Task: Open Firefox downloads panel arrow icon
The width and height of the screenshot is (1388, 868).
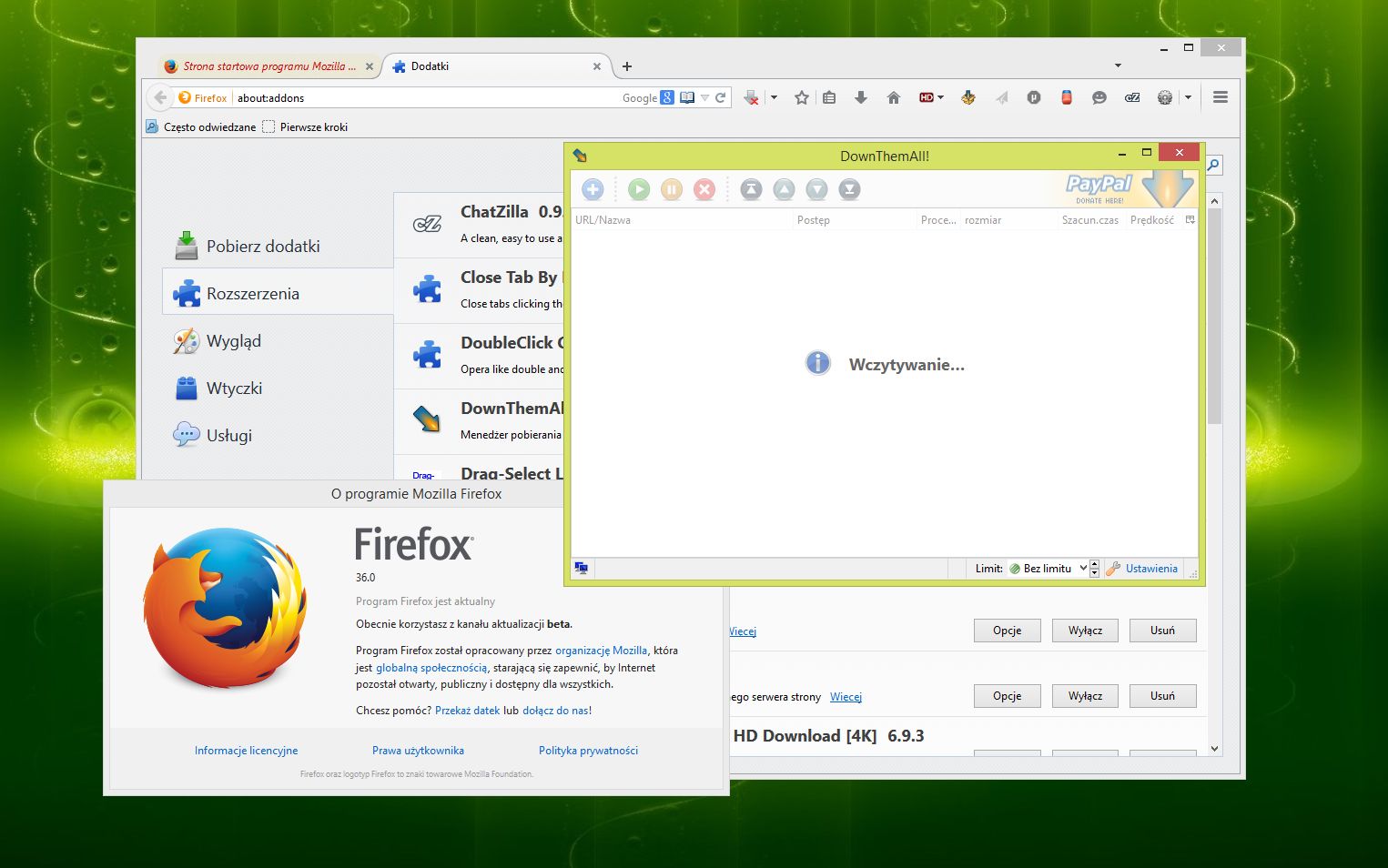Action: pos(861,97)
